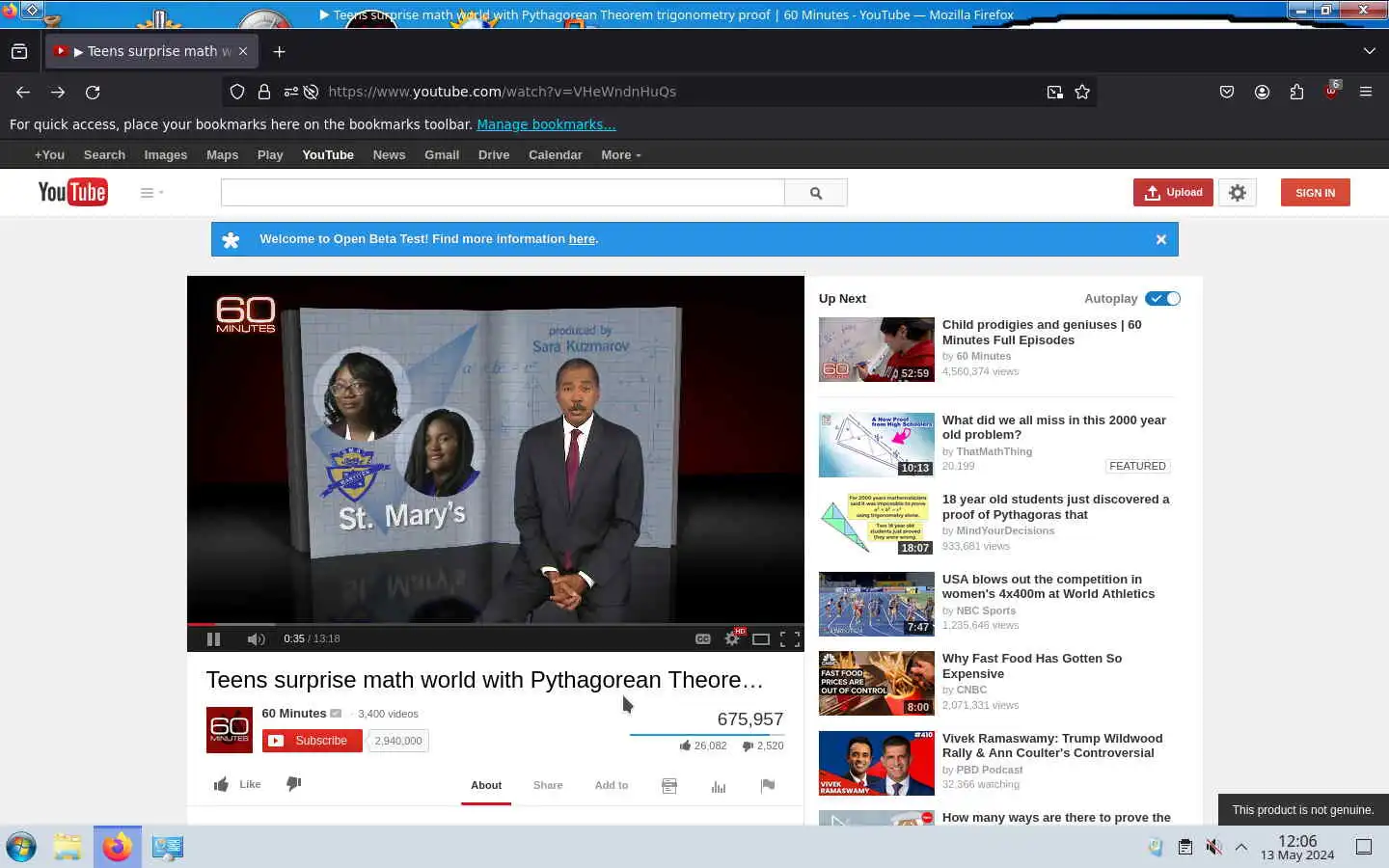1389x868 pixels.
Task: Bookmark this page with star icon
Action: (x=1082, y=92)
